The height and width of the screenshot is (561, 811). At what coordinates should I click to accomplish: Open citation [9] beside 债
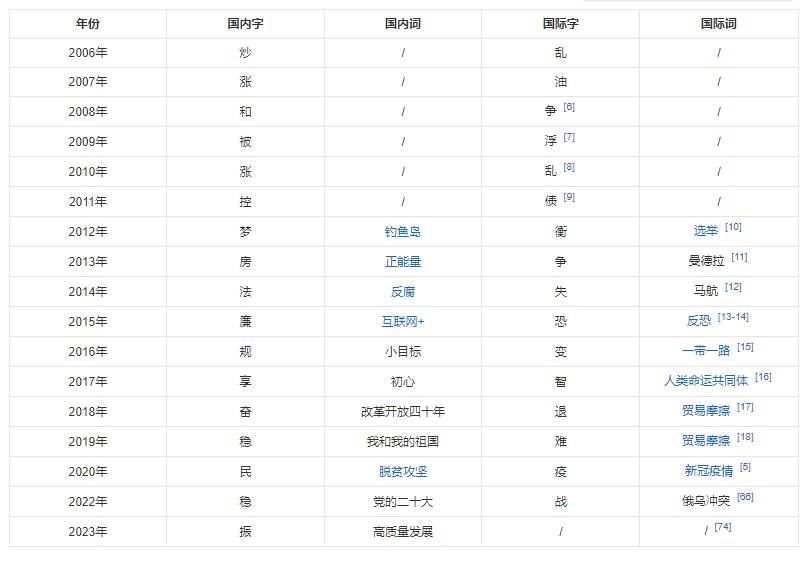[x=569, y=197]
